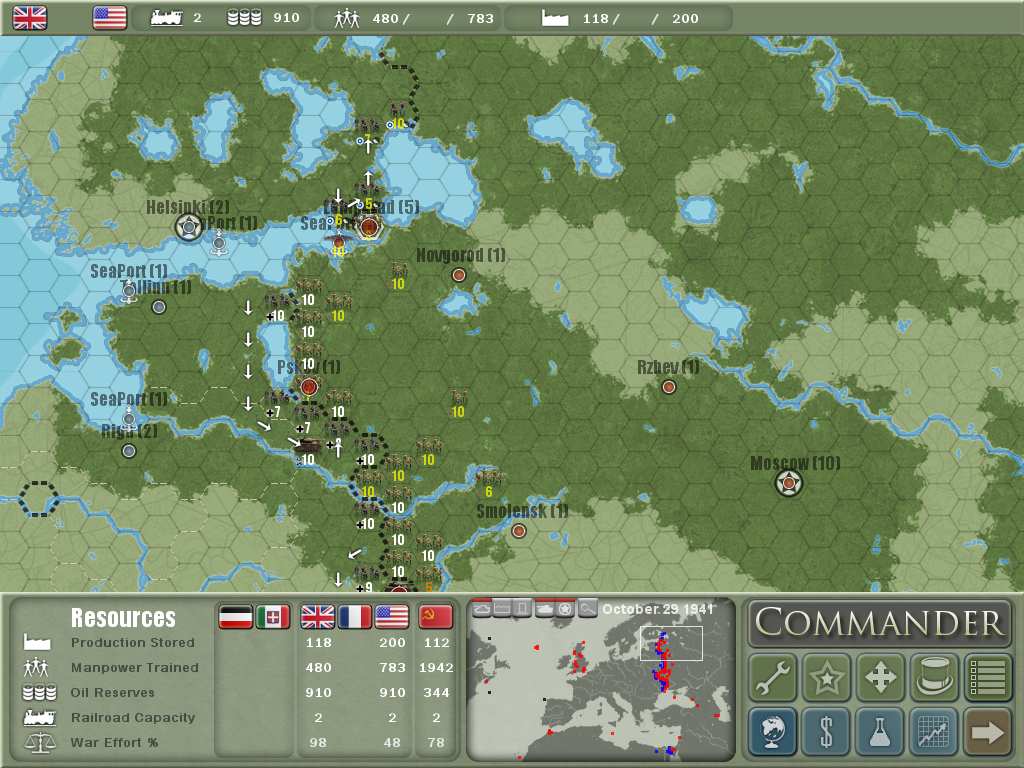This screenshot has width=1024, height=768.
Task: Click the "Moscow (10)" map label
Action: (795, 463)
